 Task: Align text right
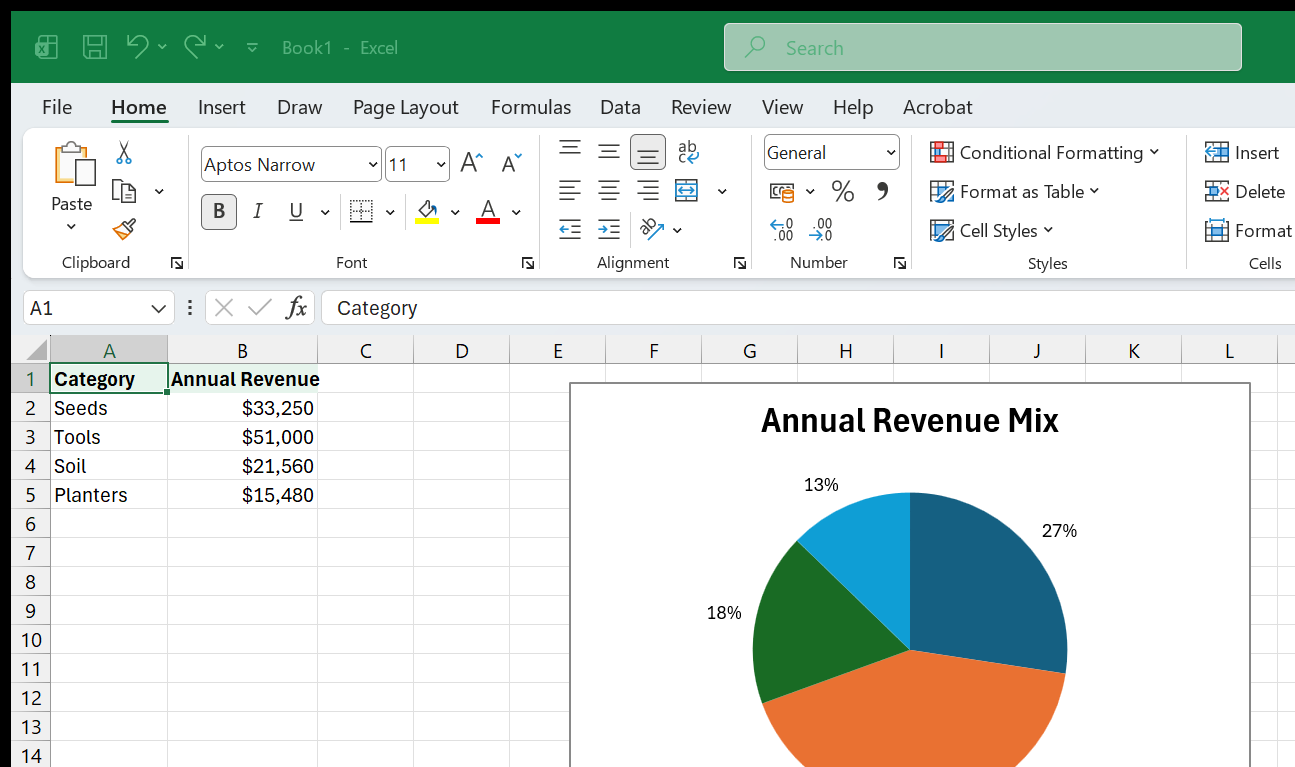(x=648, y=190)
